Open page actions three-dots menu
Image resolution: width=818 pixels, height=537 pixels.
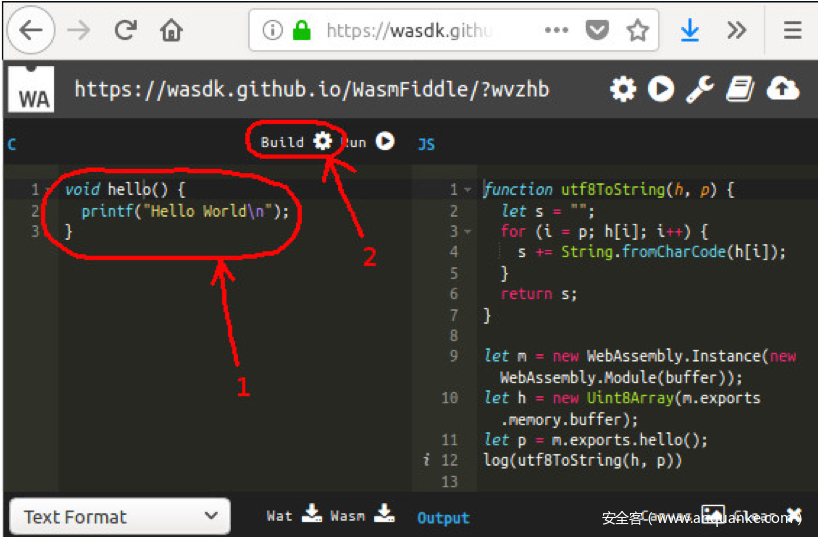tap(556, 30)
